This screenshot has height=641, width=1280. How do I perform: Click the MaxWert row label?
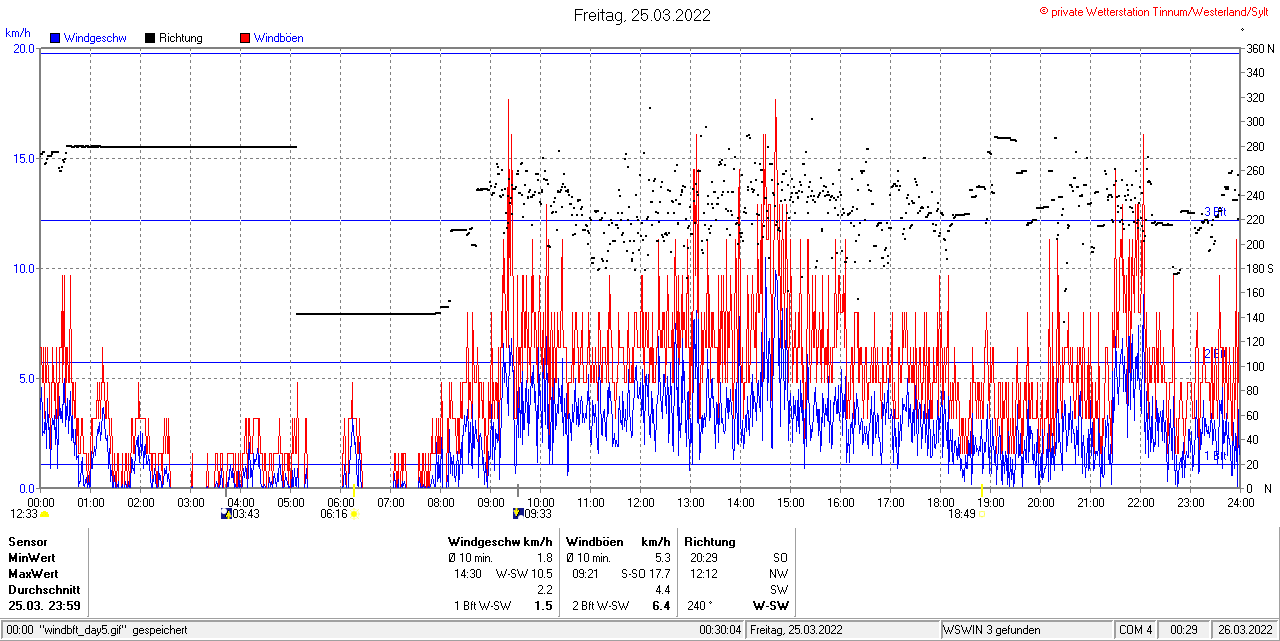(x=33, y=574)
